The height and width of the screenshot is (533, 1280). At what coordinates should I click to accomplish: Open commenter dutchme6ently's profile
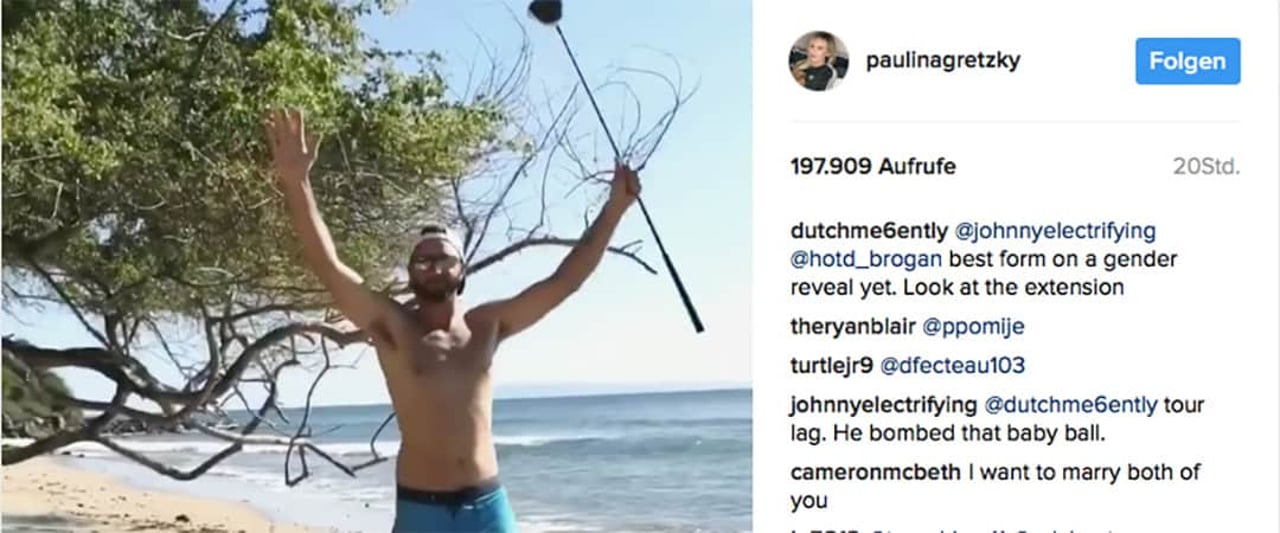pyautogui.click(x=869, y=231)
